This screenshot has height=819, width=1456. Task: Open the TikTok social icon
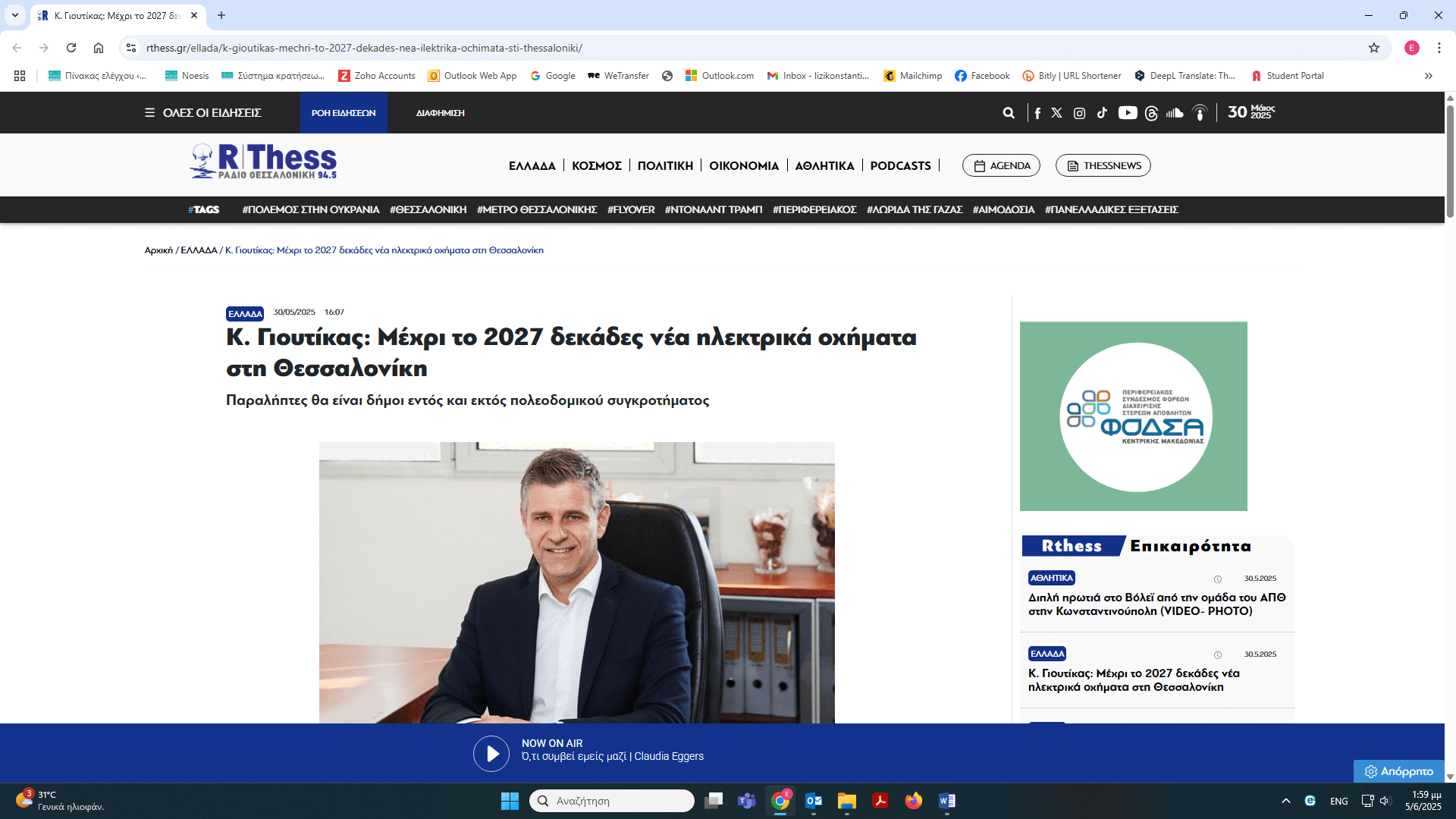1102,113
